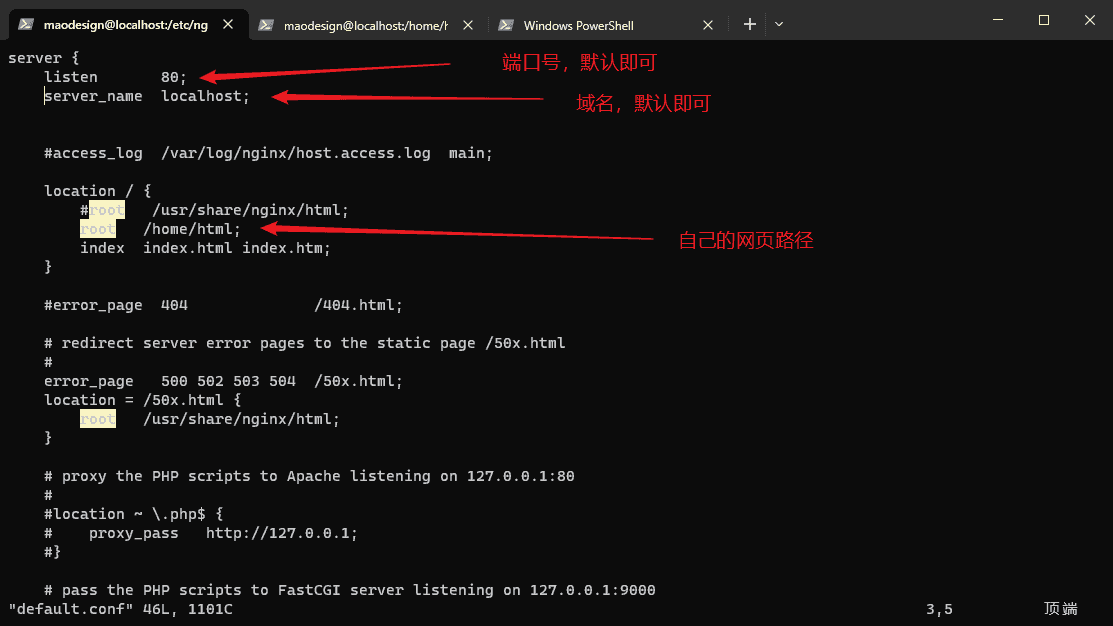Click the "default.conf" status line text
The width and height of the screenshot is (1113, 626).
pyautogui.click(x=70, y=608)
